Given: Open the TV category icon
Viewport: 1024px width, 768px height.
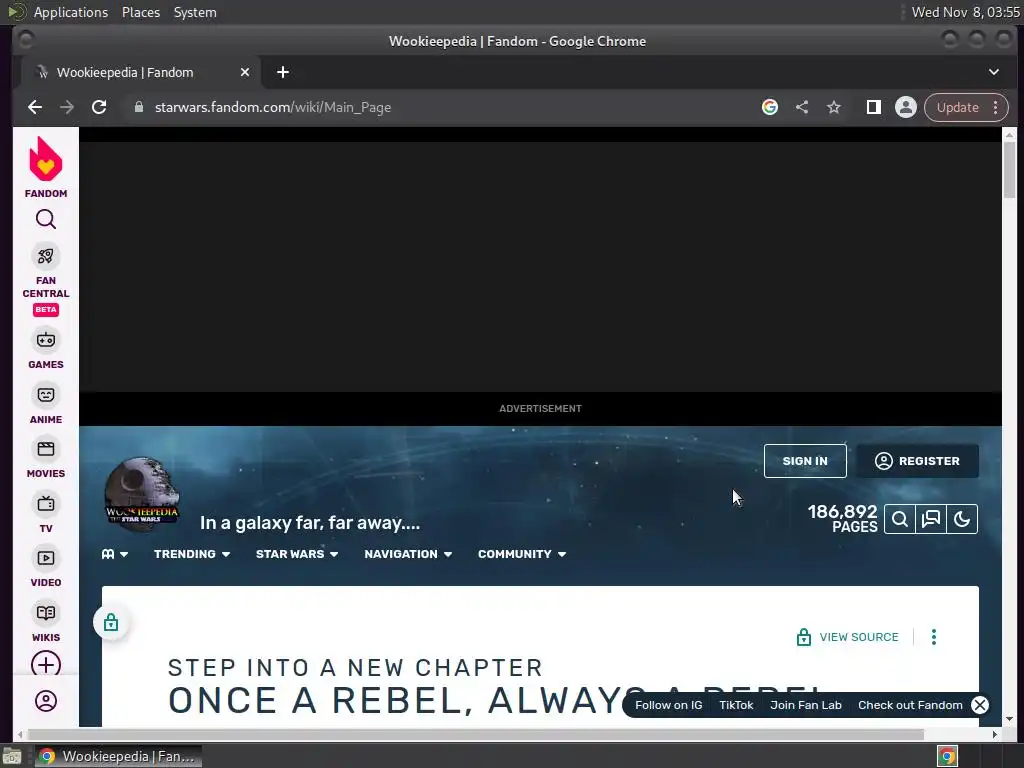Looking at the screenshot, I should [x=46, y=504].
